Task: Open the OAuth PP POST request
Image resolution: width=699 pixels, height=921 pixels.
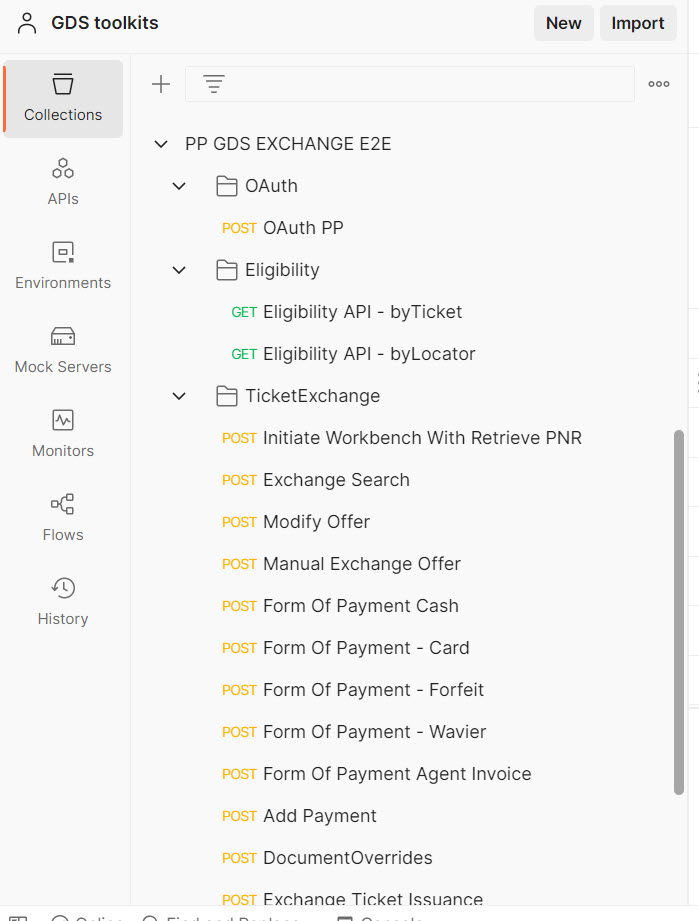Action: 303,228
